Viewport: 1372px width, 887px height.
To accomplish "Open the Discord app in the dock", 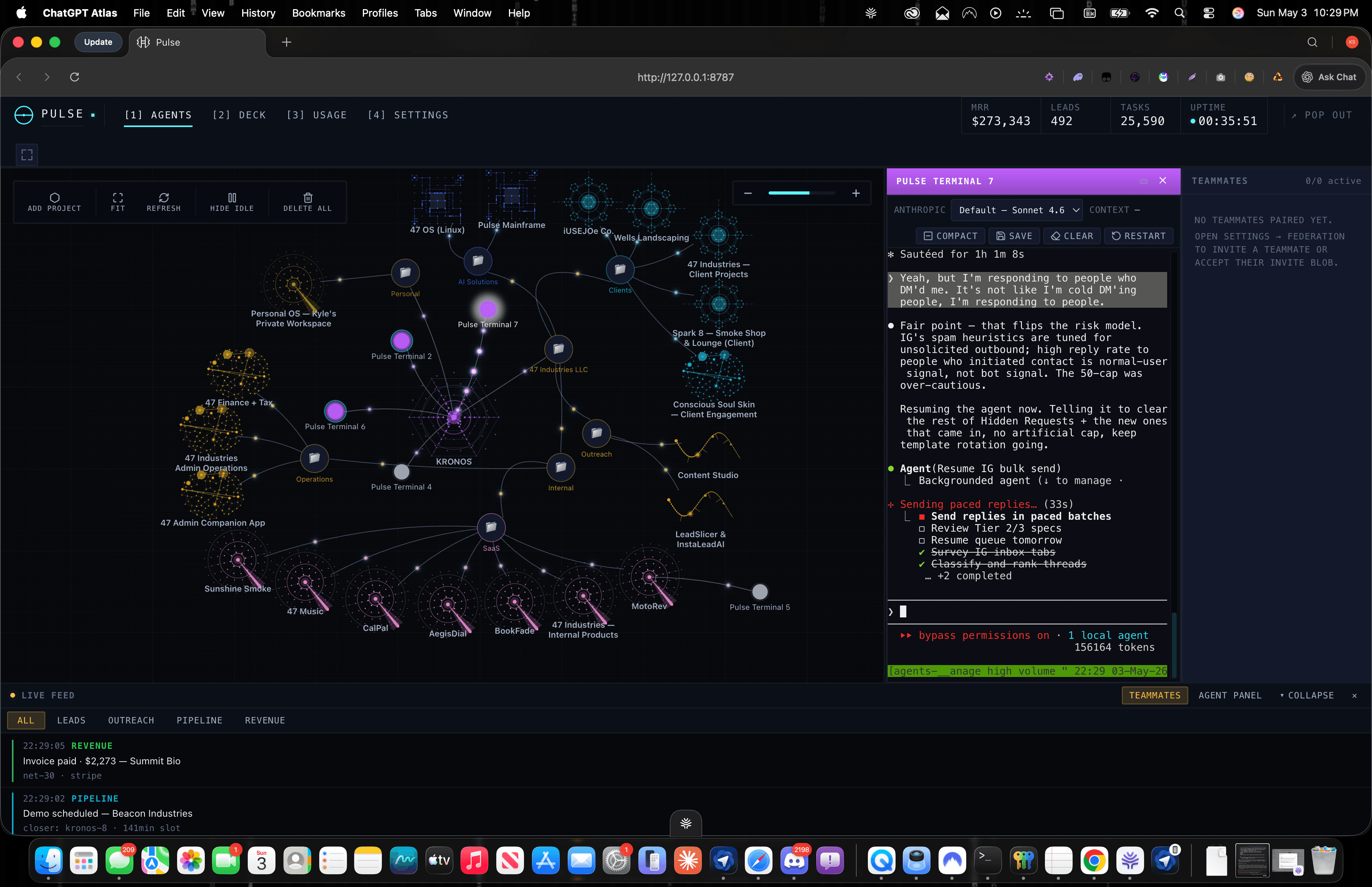I will pos(794,861).
